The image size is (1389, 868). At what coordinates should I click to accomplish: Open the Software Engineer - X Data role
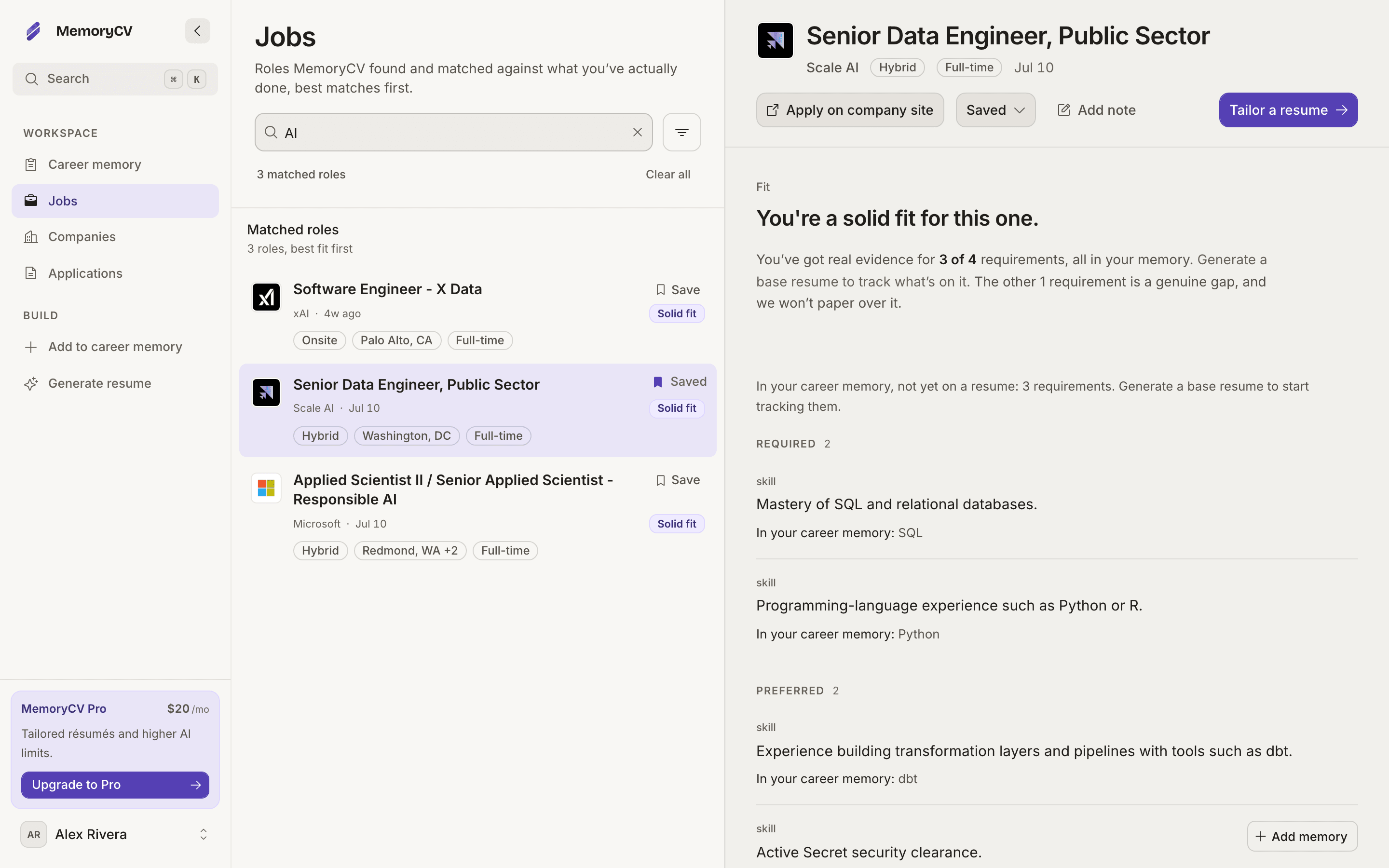click(477, 315)
